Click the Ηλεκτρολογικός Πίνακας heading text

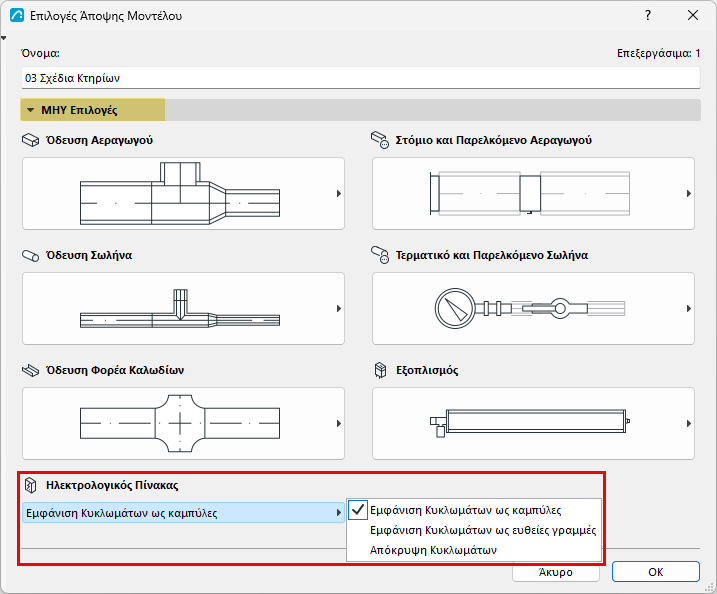click(112, 485)
